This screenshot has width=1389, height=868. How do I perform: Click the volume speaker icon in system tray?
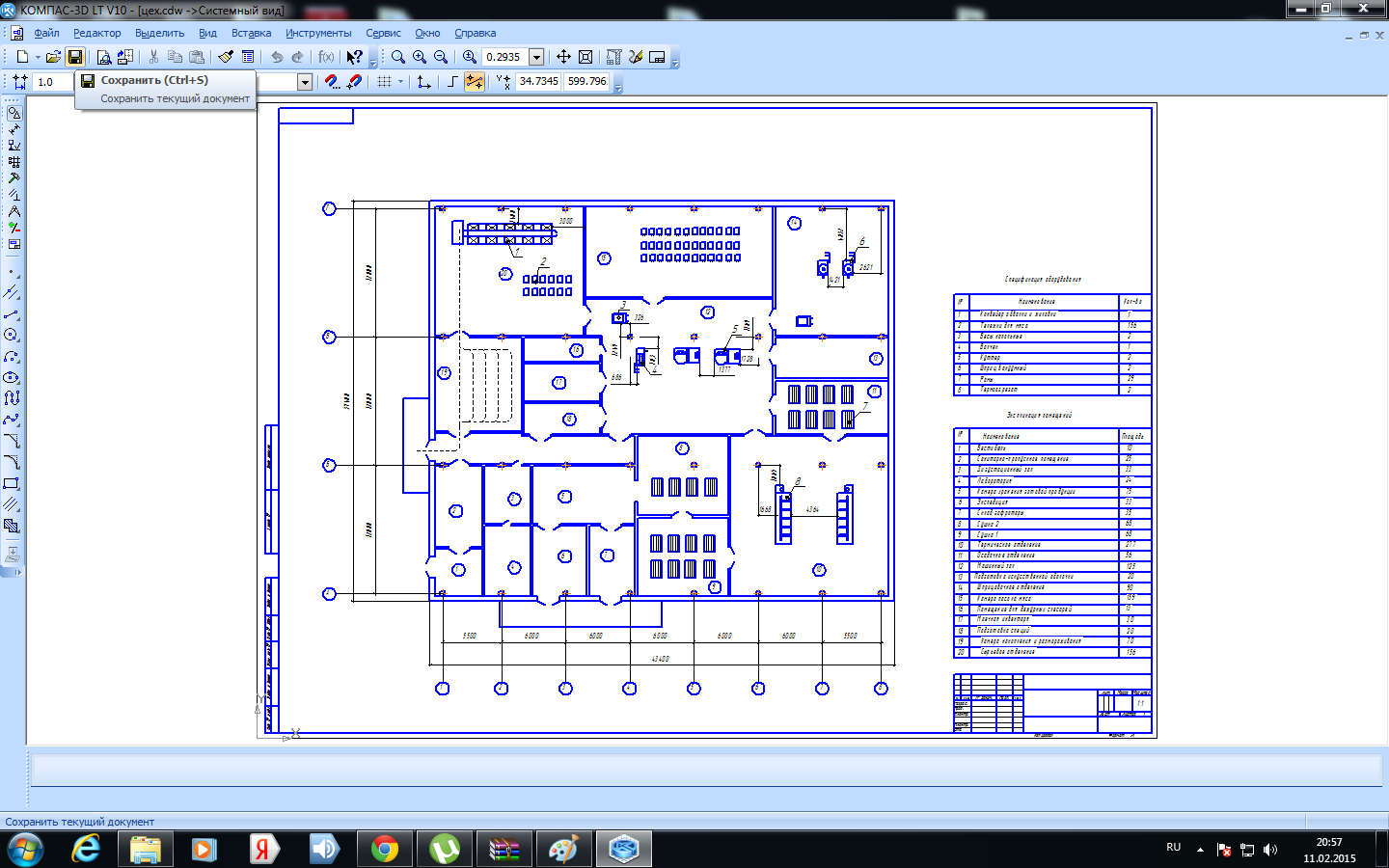tap(1270, 850)
